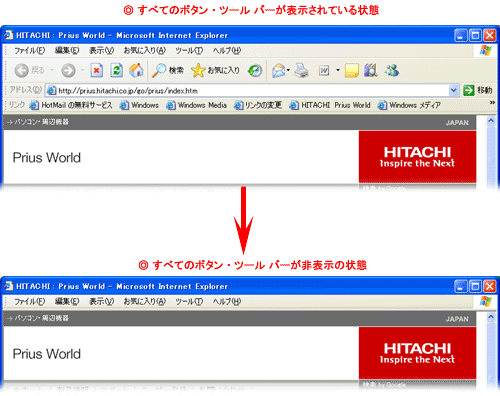Click scroll up arrow in upper window
This screenshot has width=500, height=396.
click(x=491, y=121)
